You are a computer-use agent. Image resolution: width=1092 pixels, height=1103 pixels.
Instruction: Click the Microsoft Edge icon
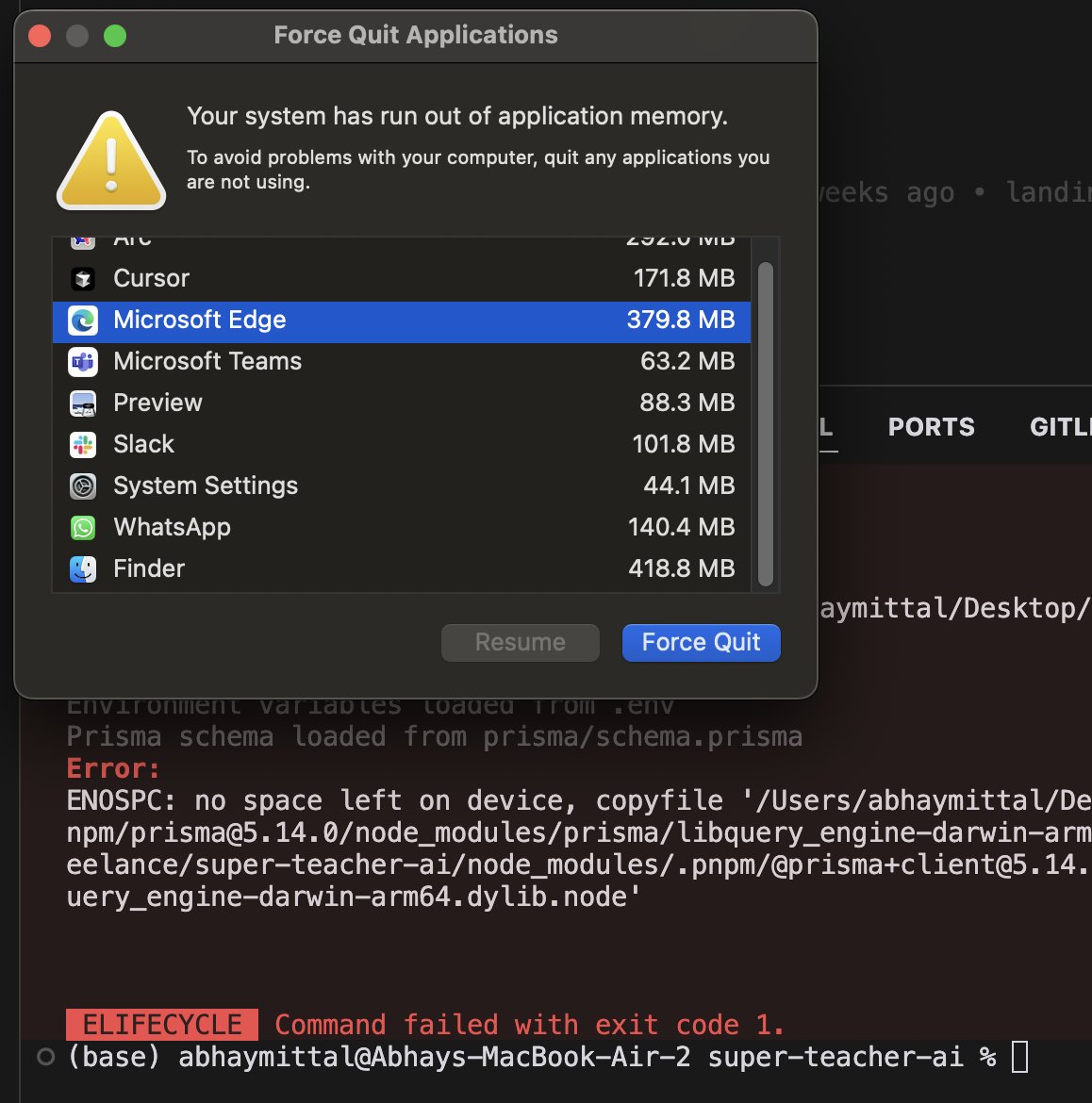pyautogui.click(x=83, y=321)
